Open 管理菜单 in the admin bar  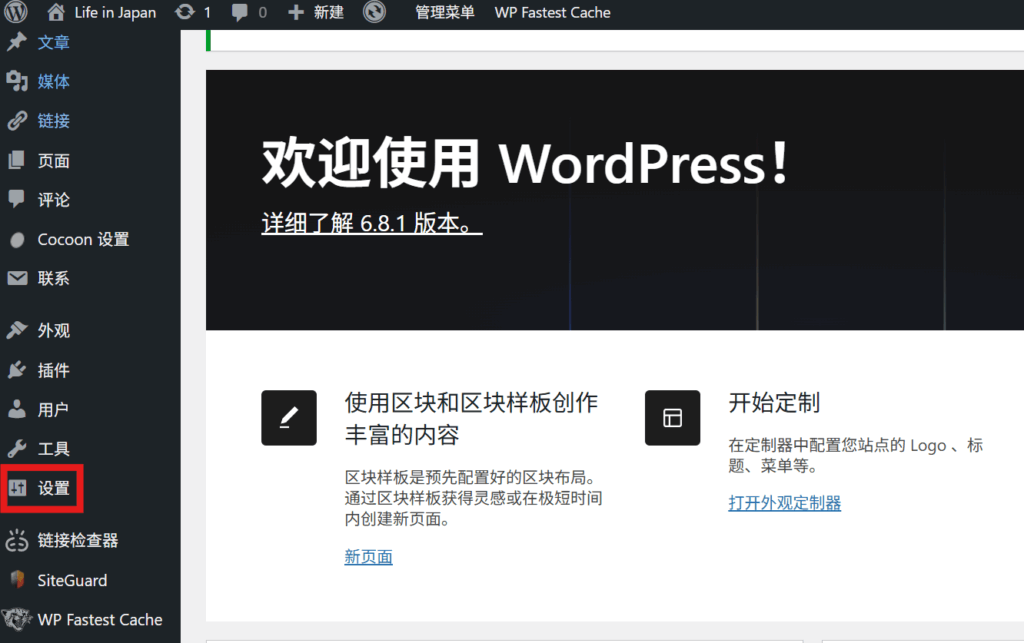[x=445, y=12]
